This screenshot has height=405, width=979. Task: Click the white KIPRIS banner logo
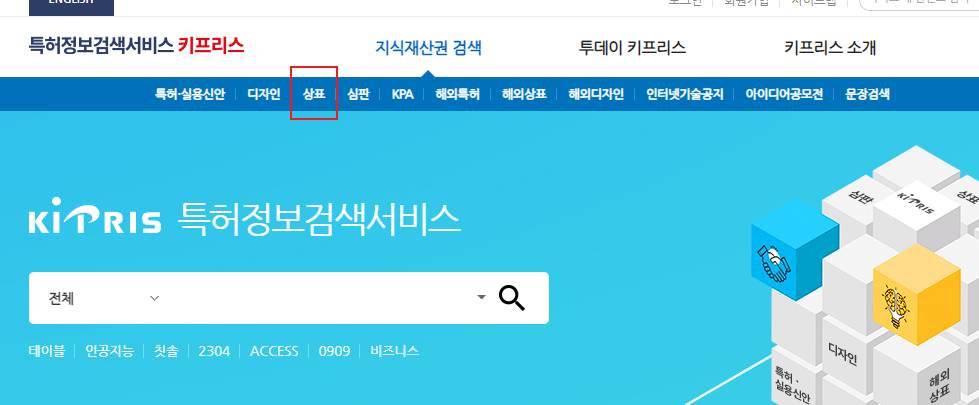(x=95, y=216)
